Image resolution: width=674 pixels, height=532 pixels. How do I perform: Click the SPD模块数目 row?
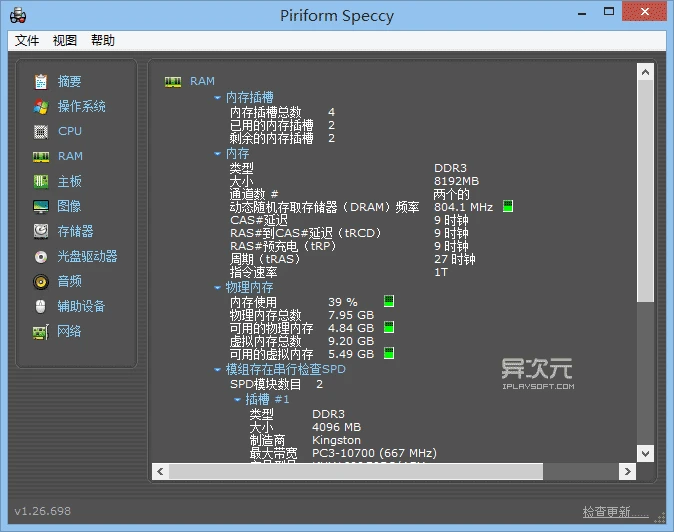276,384
